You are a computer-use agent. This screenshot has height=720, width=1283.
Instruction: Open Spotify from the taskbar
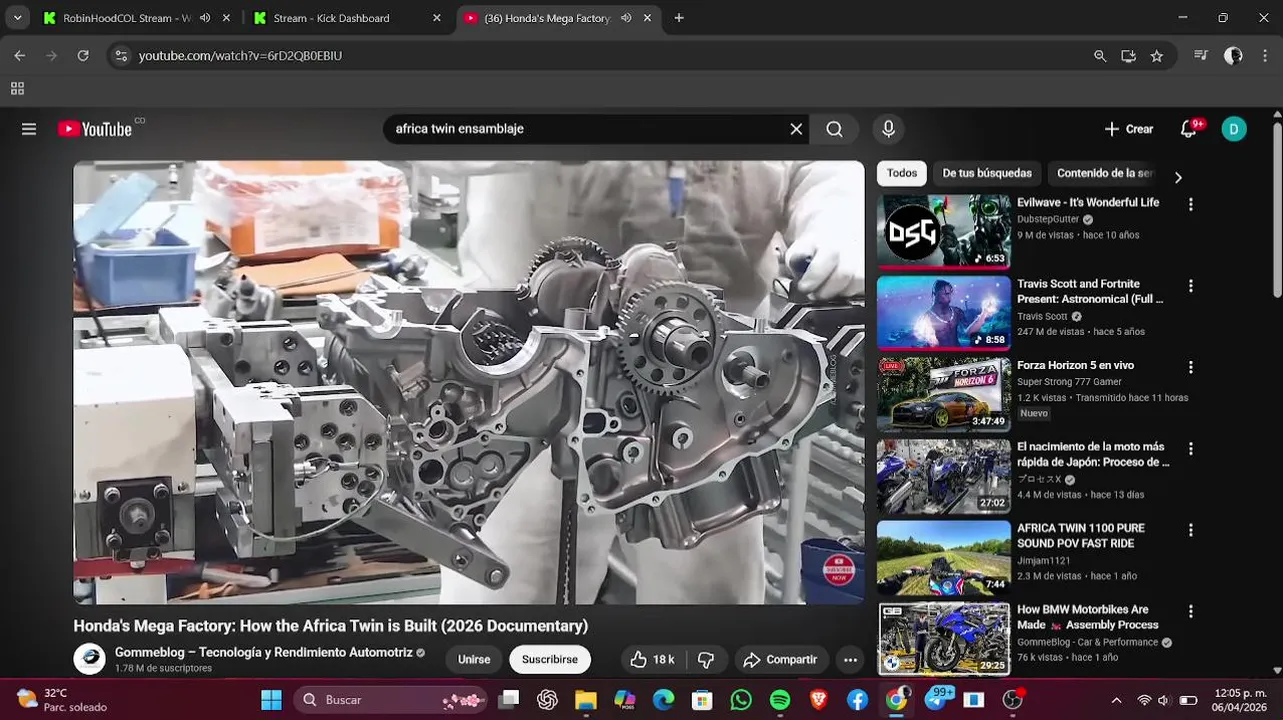(780, 700)
